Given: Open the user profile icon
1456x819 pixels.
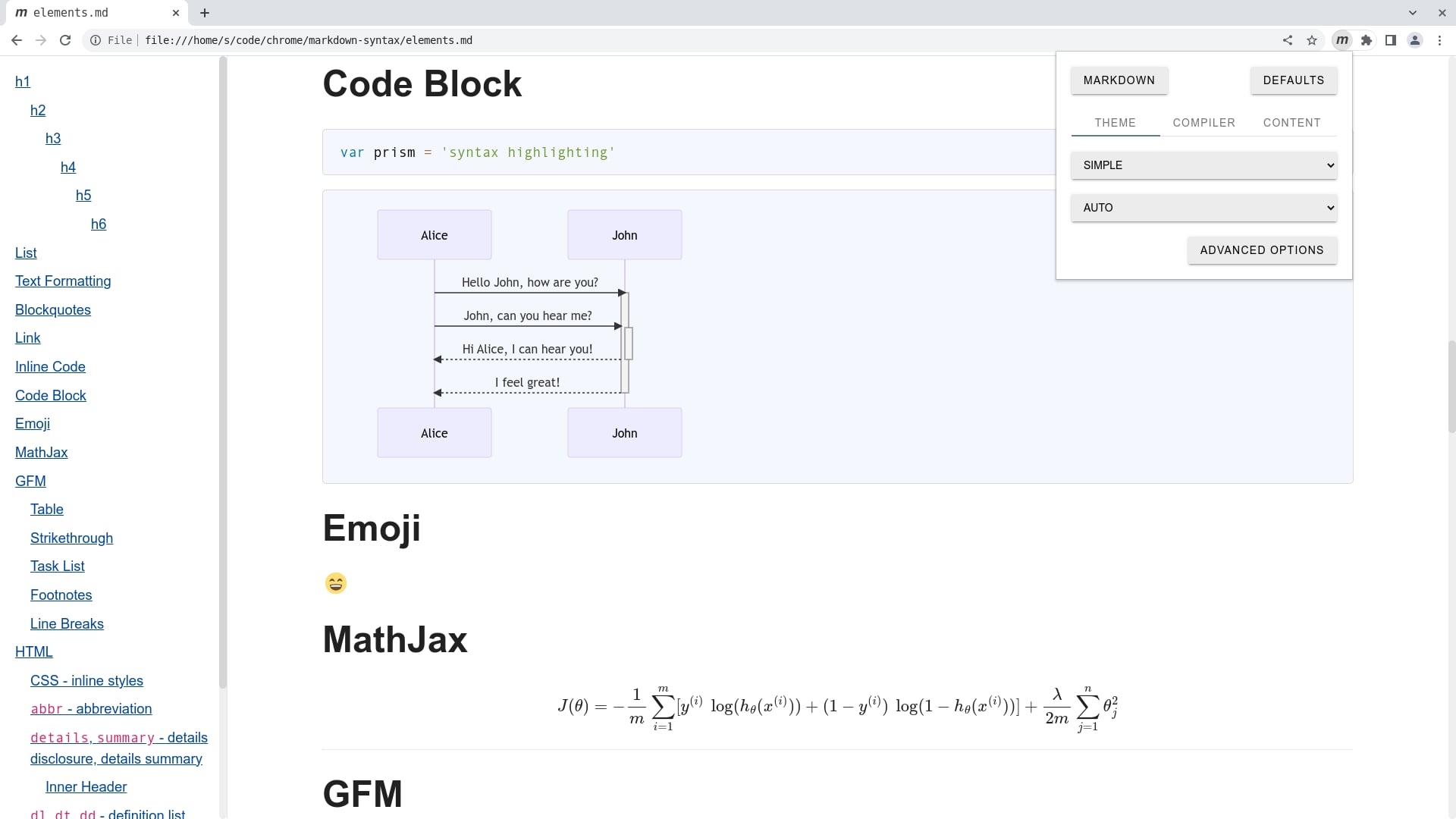Looking at the screenshot, I should point(1415,40).
